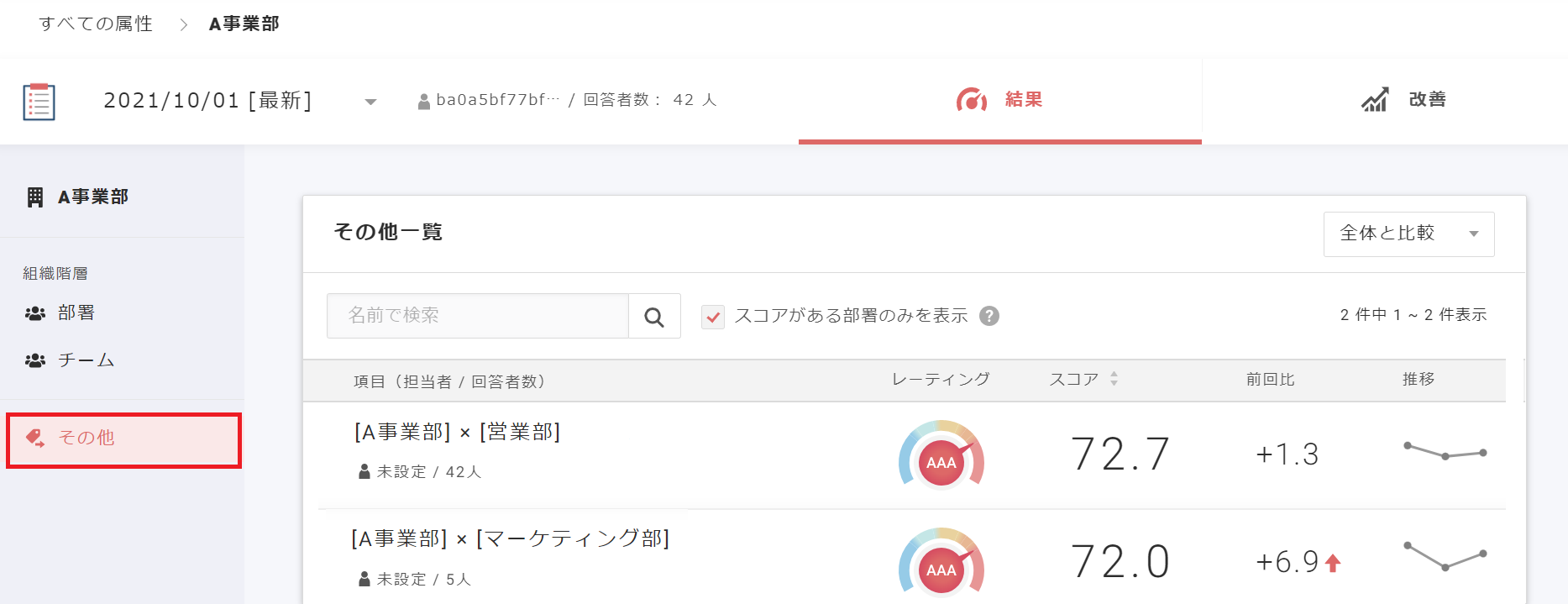Viewport: 1568px width, 604px height.
Task: Click the building icon beside A事業部
Action: (x=35, y=197)
